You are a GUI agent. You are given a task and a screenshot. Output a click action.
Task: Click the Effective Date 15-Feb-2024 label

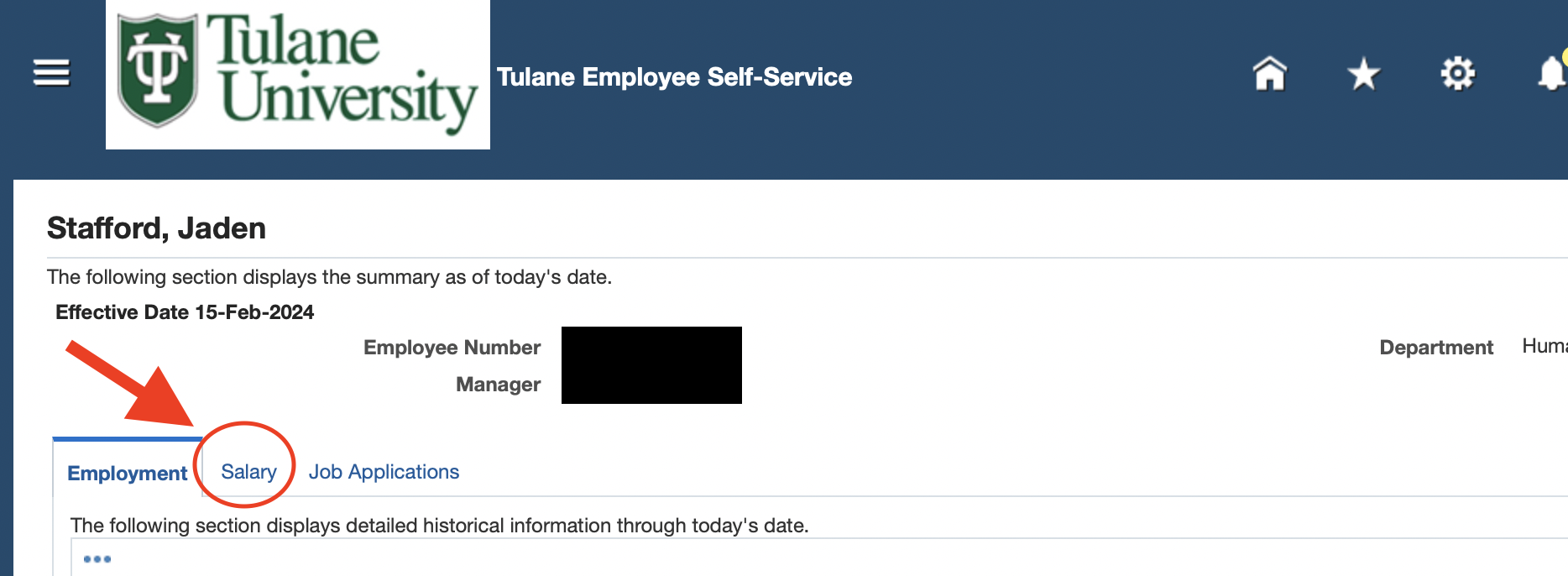[184, 312]
